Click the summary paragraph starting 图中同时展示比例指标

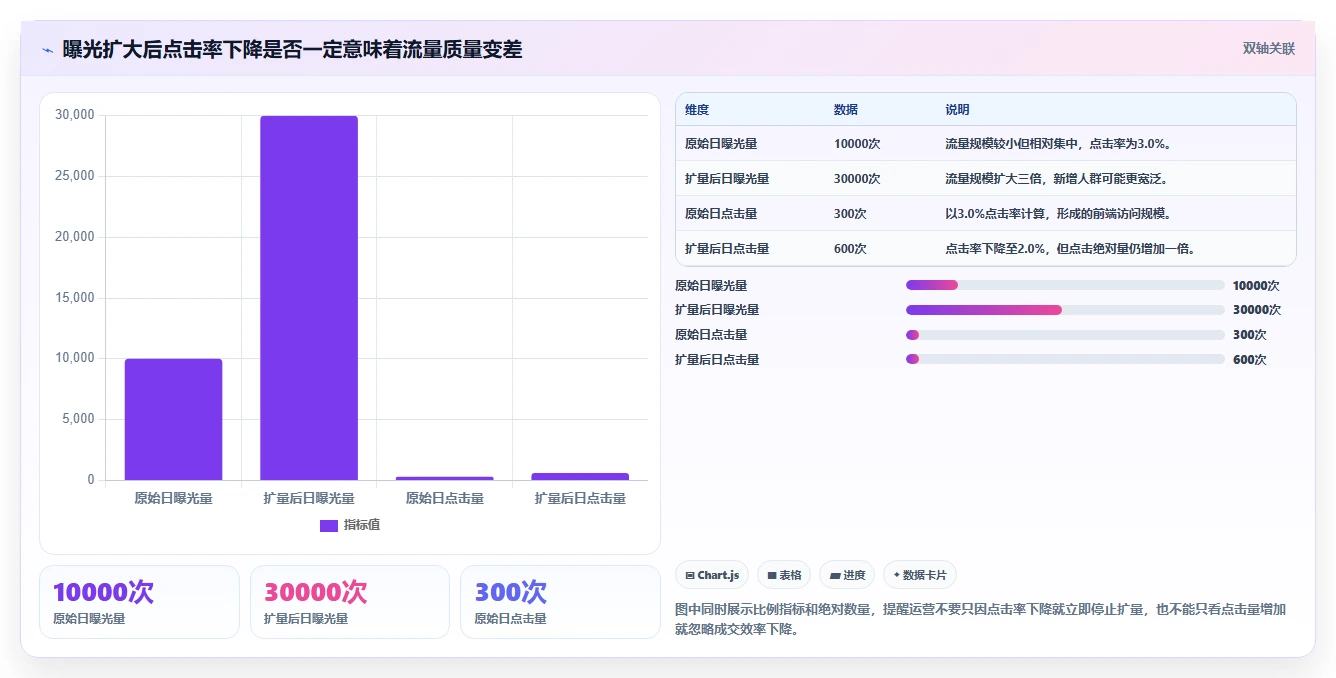click(981, 619)
